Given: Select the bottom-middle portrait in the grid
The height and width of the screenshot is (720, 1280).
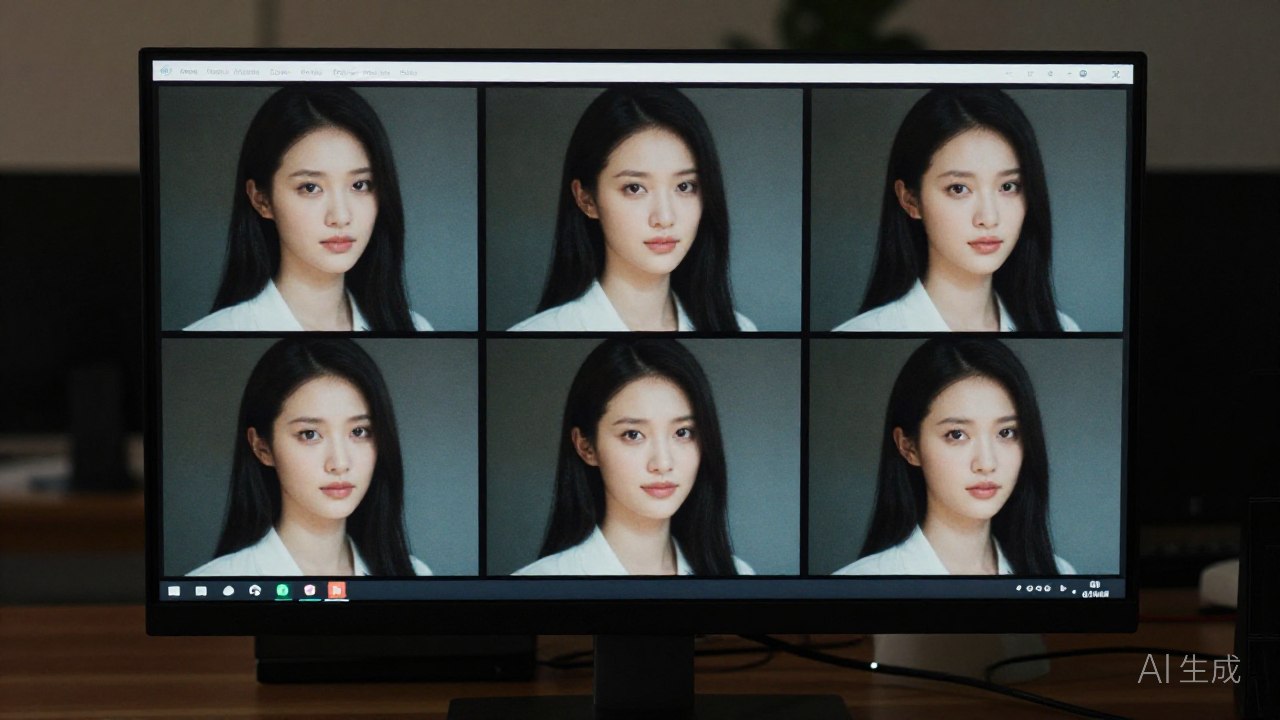Looking at the screenshot, I should (x=643, y=457).
